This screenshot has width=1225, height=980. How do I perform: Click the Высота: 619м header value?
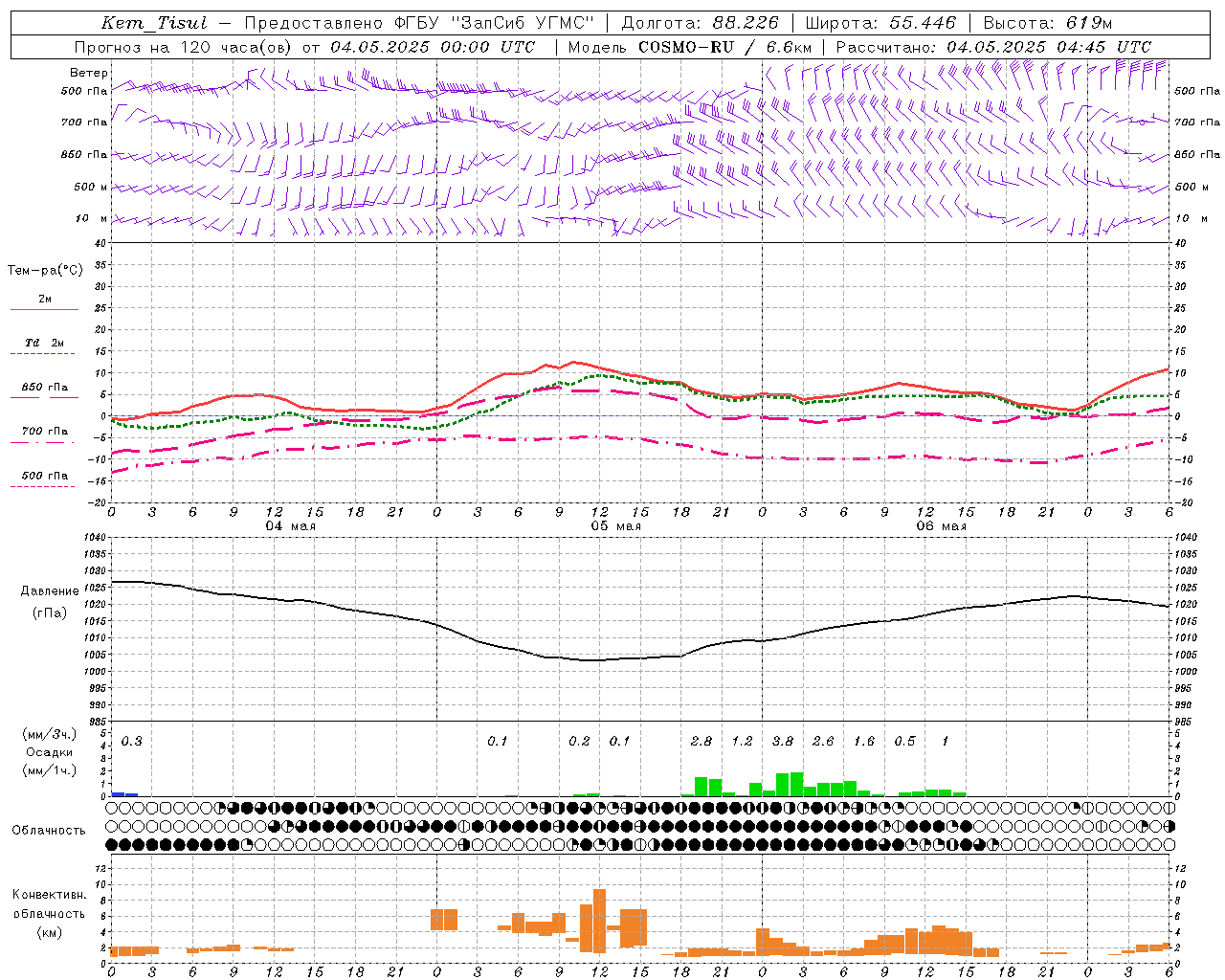tap(1048, 23)
